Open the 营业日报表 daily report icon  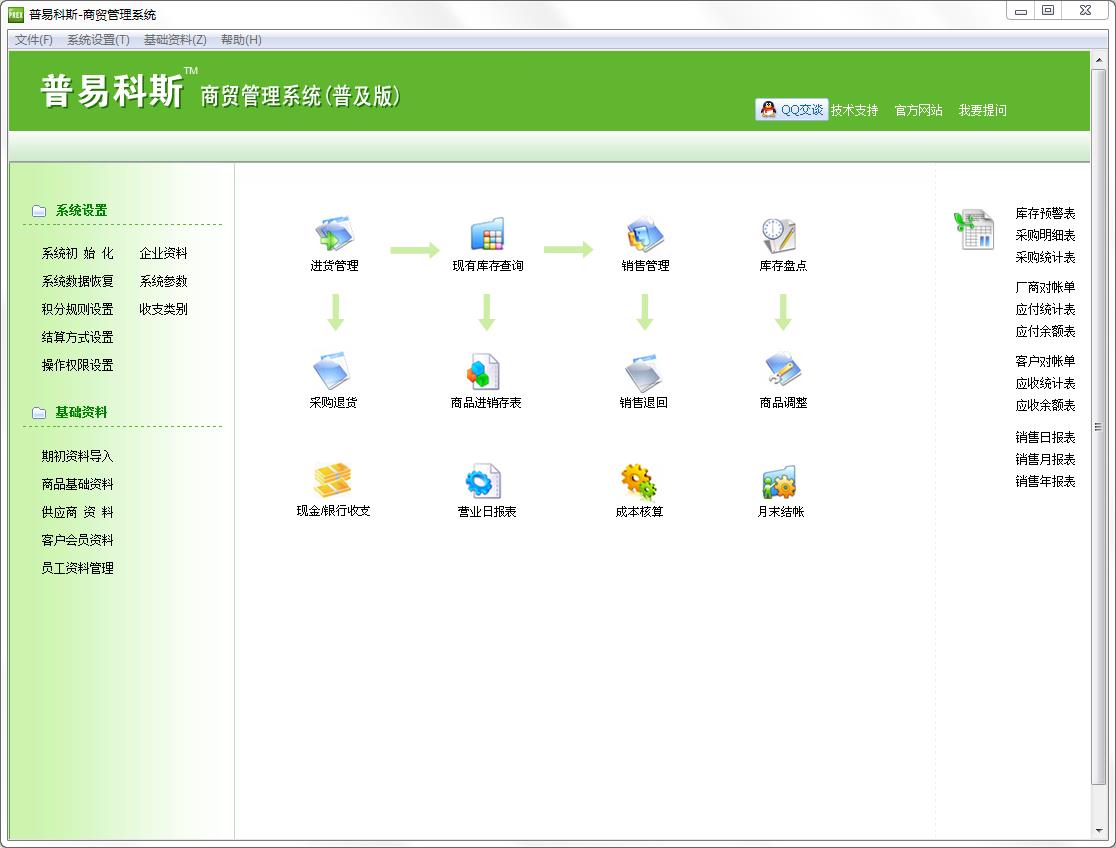[483, 481]
